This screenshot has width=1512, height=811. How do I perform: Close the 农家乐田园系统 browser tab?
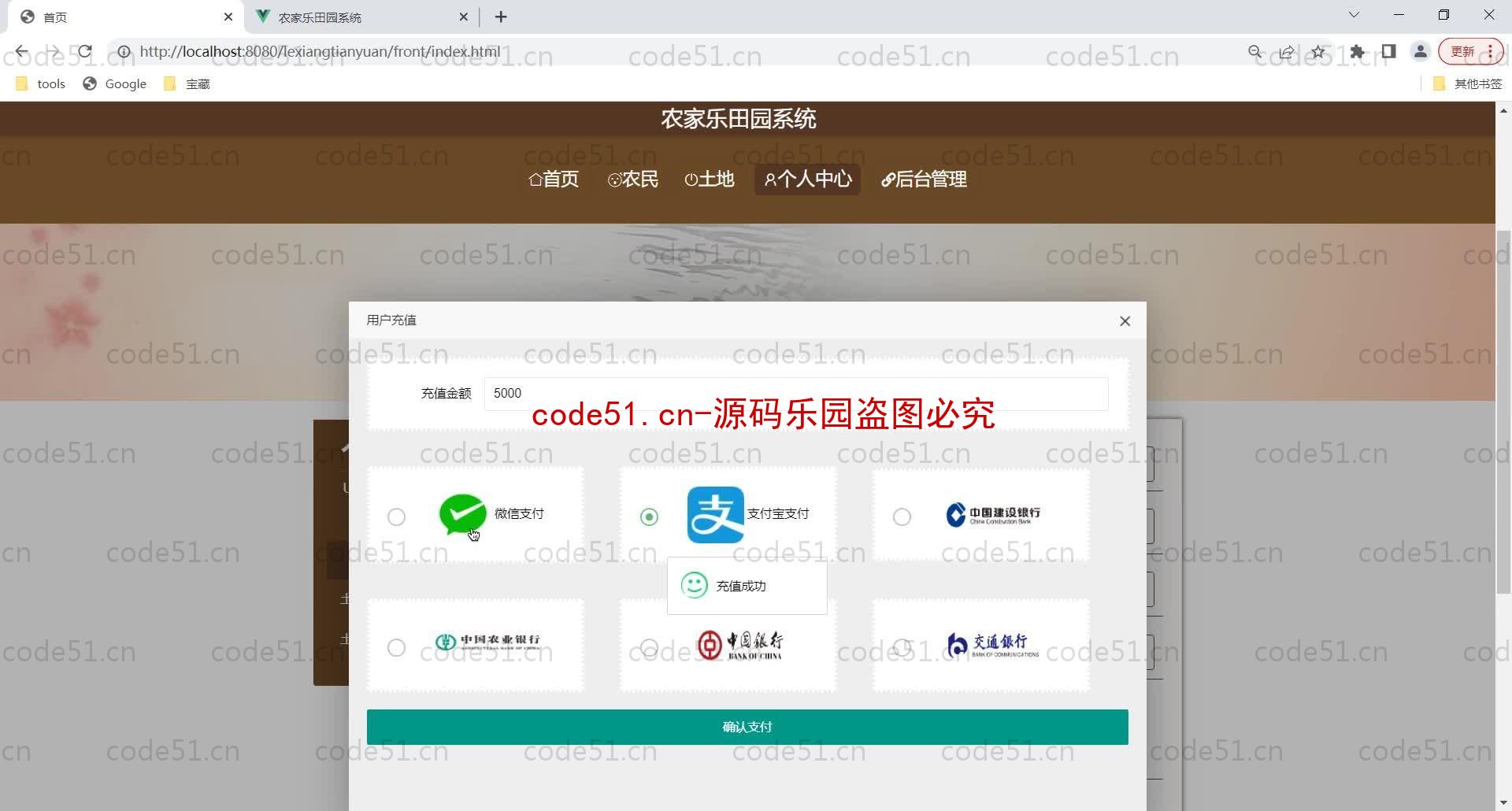[x=464, y=17]
